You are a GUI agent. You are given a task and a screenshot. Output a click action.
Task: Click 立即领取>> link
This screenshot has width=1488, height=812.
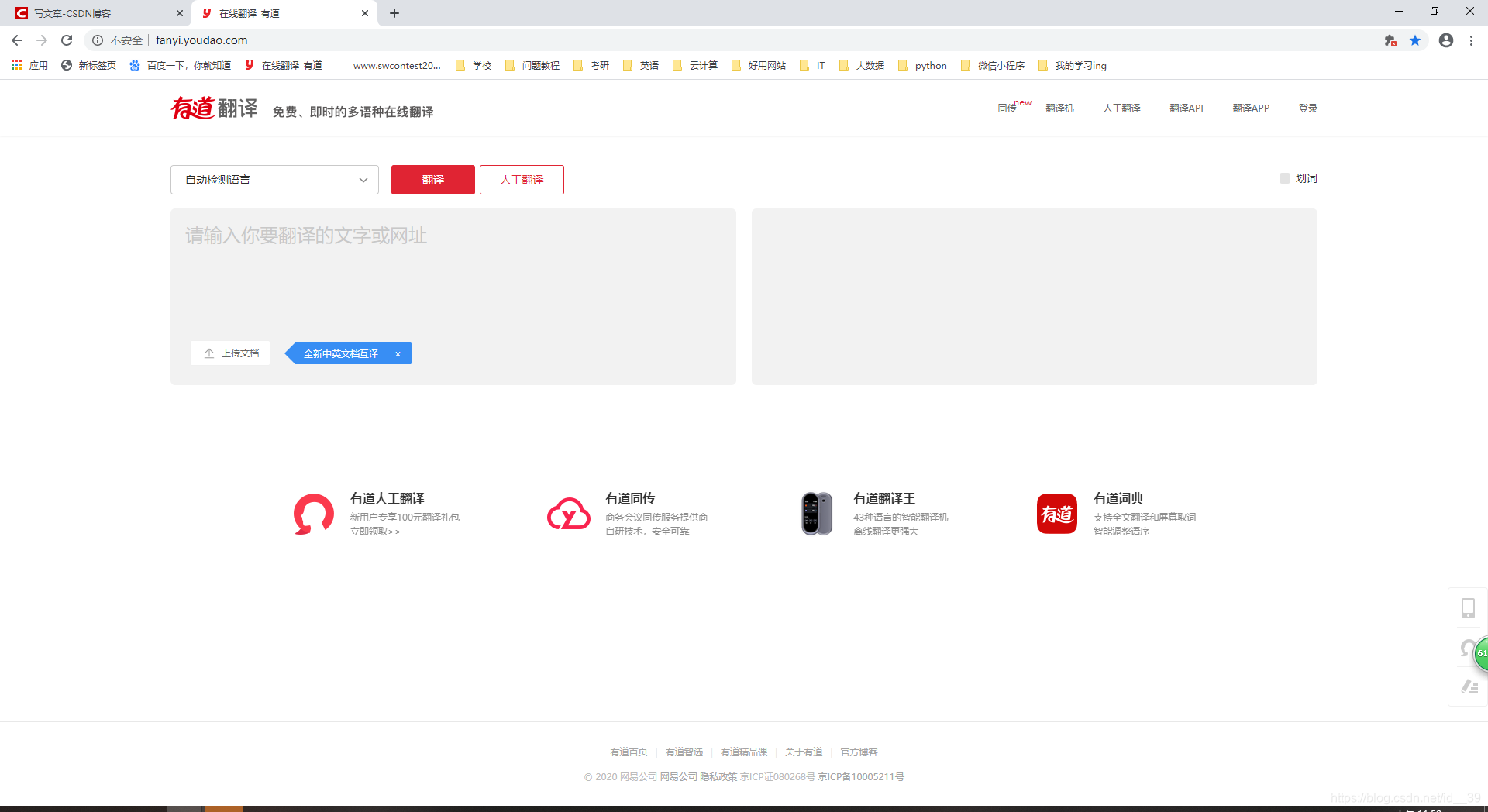375,532
